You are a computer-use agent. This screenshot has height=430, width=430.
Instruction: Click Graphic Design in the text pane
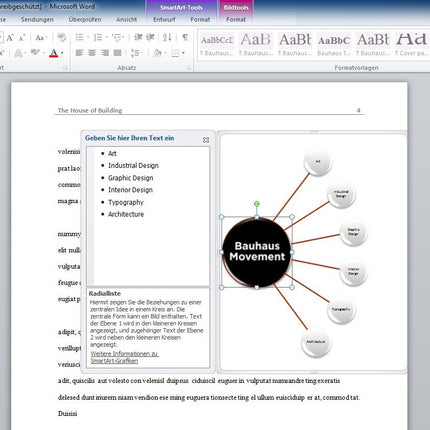click(131, 178)
